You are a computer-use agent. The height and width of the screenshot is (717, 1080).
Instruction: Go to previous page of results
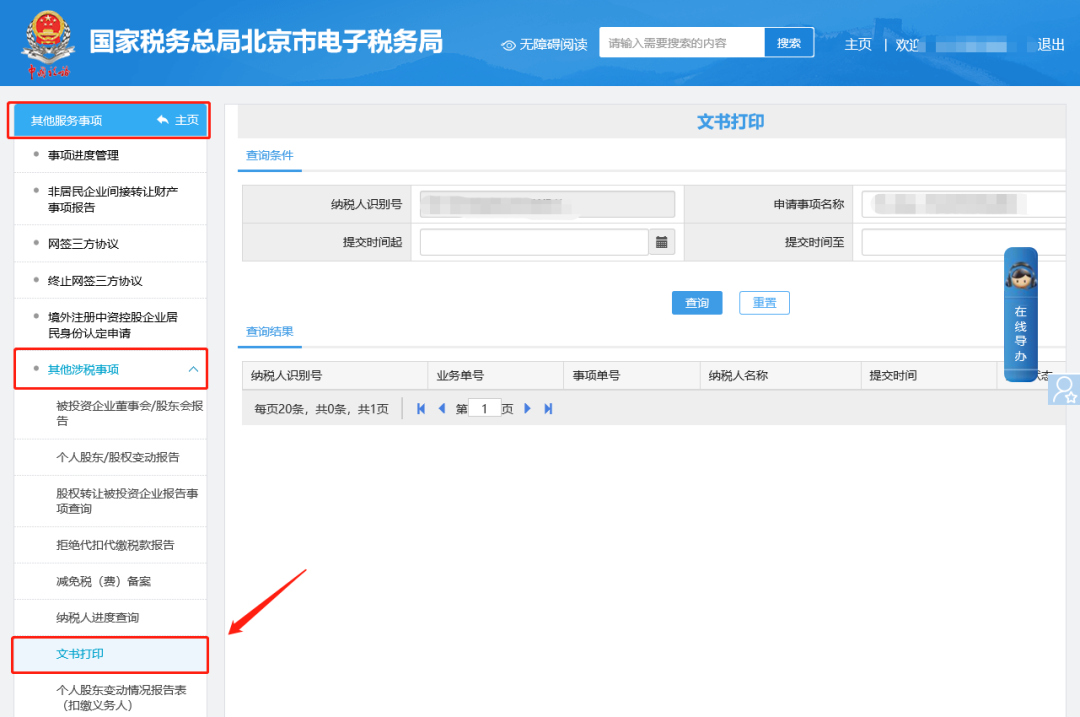[442, 409]
